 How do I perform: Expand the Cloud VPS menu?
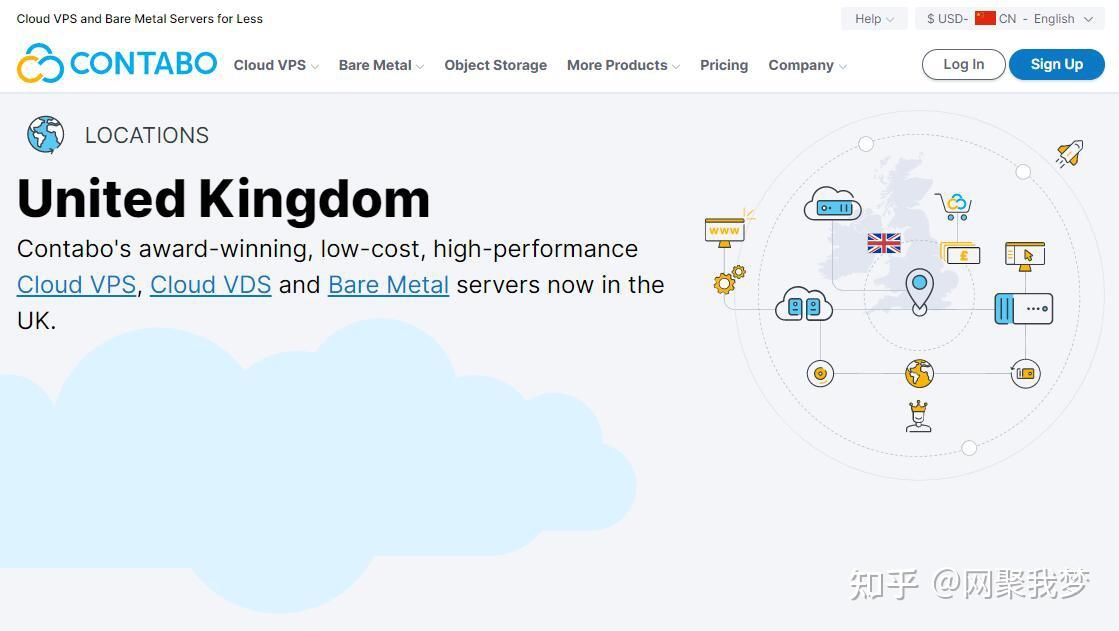pyautogui.click(x=276, y=65)
